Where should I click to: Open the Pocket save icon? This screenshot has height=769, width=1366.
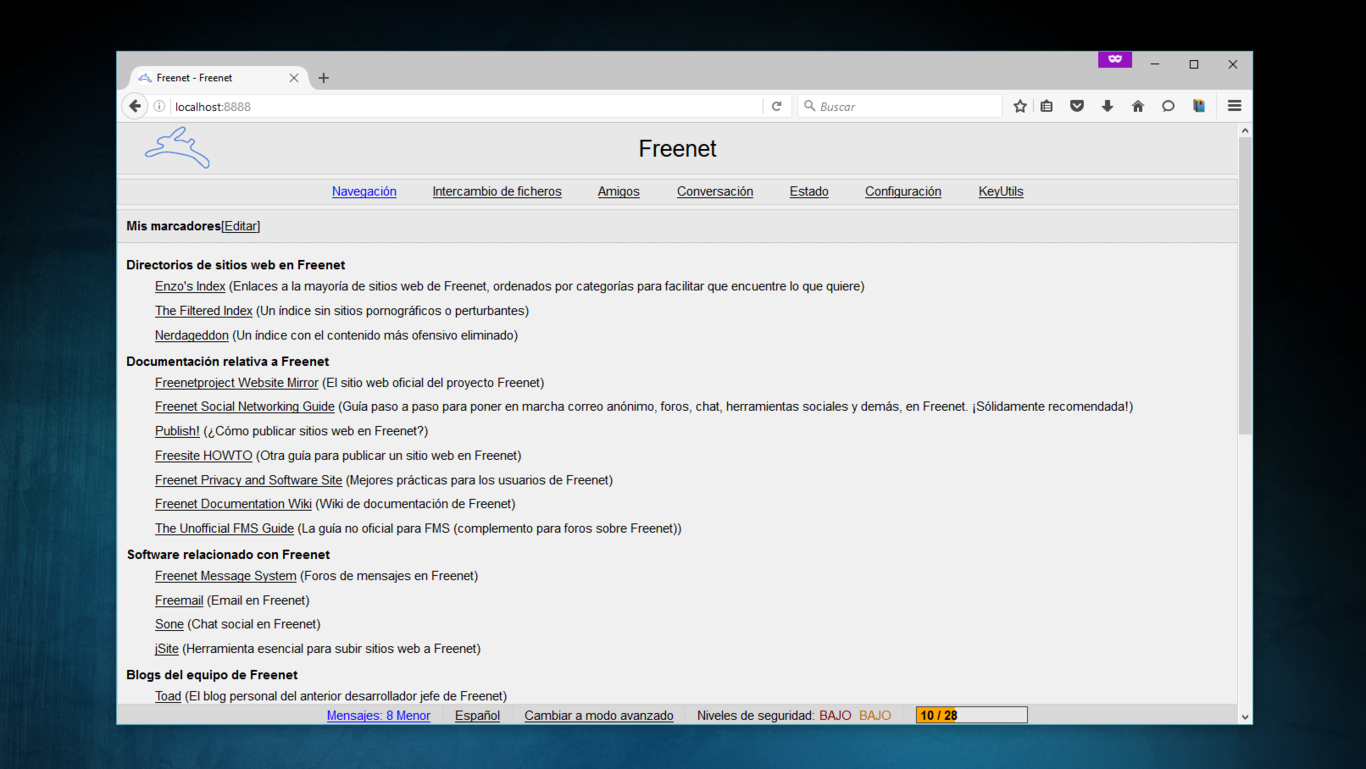click(1077, 106)
